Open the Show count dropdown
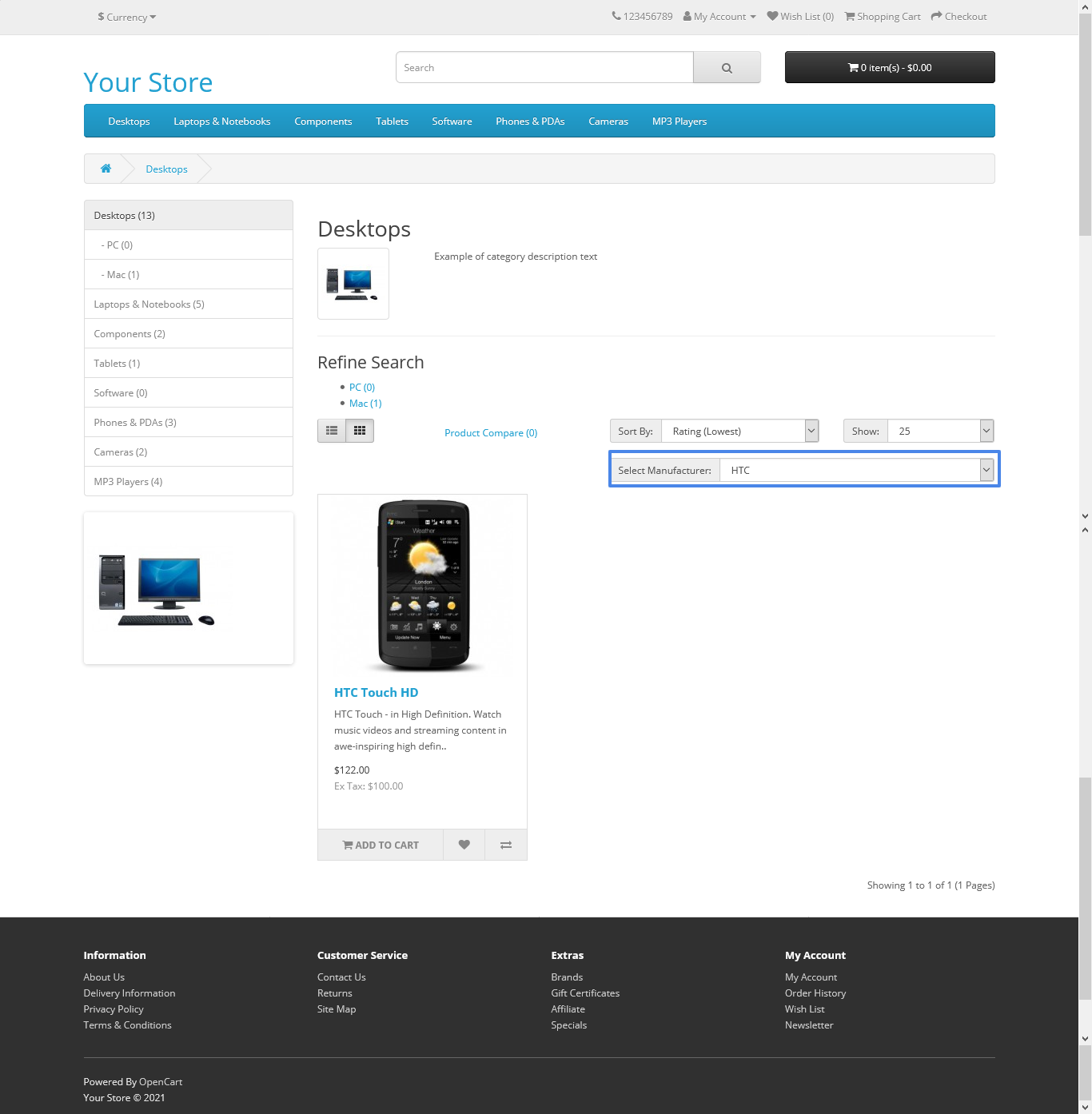The image size is (1092, 1114). tap(941, 431)
